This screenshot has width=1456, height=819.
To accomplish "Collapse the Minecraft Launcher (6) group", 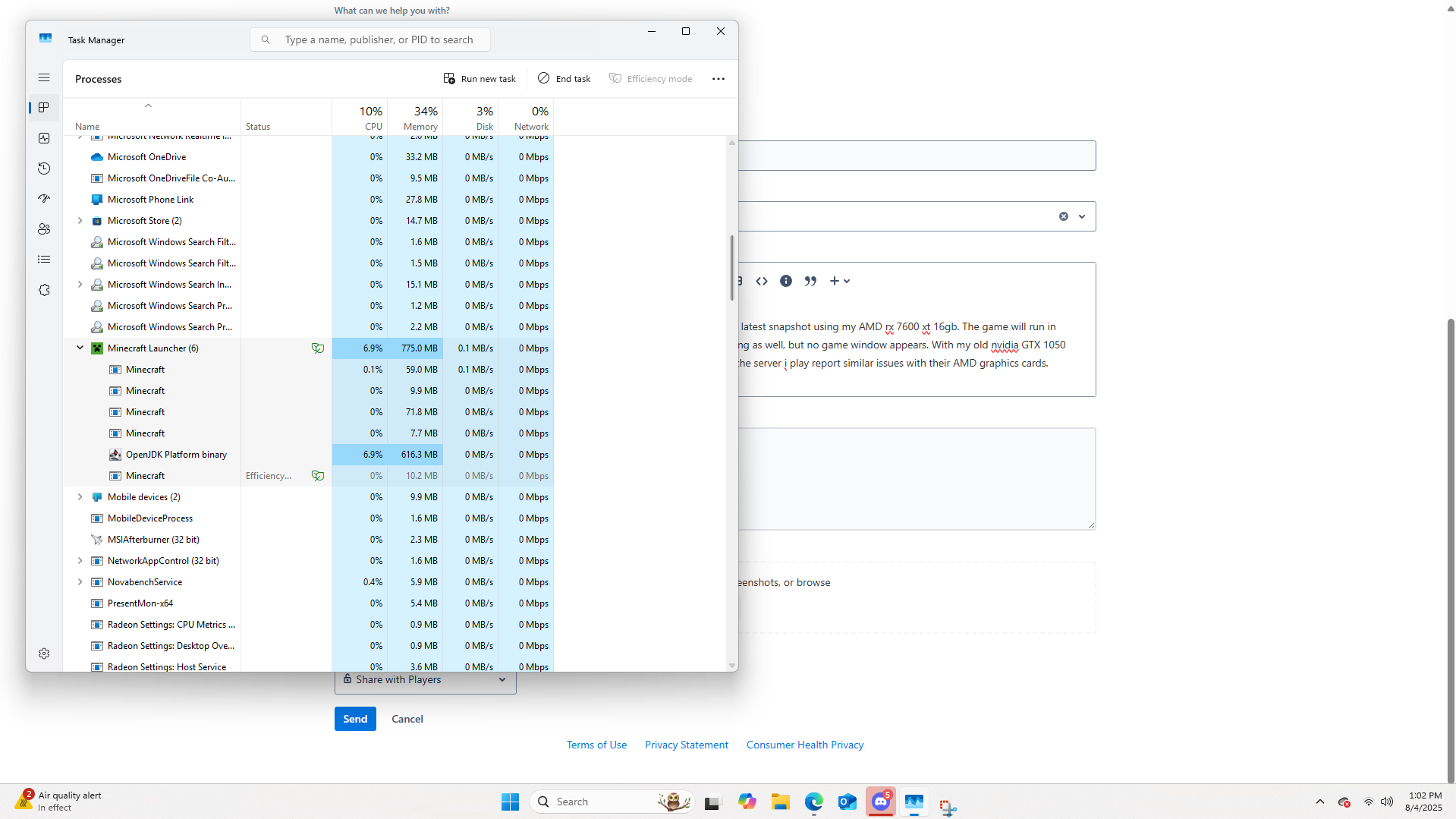I will click(80, 348).
